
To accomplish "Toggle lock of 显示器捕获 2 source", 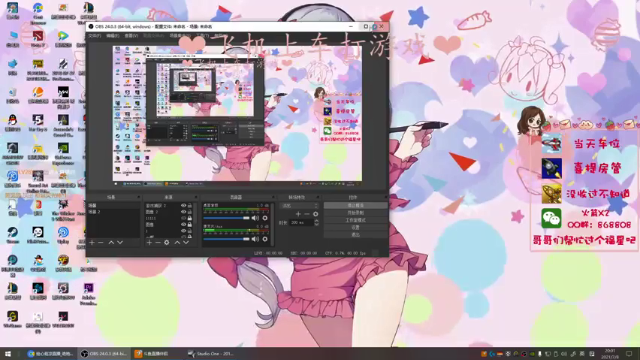I will pyautogui.click(x=189, y=206).
